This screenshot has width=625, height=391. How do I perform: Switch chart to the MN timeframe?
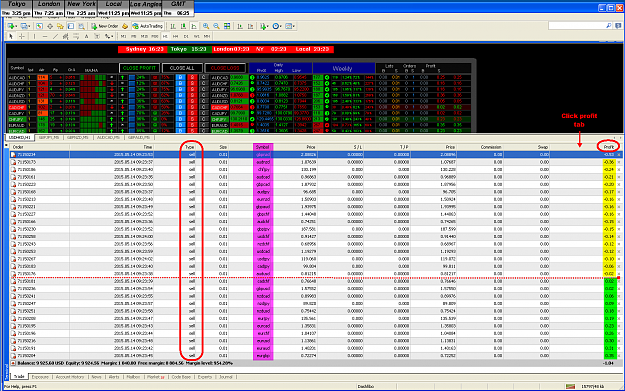(x=207, y=36)
